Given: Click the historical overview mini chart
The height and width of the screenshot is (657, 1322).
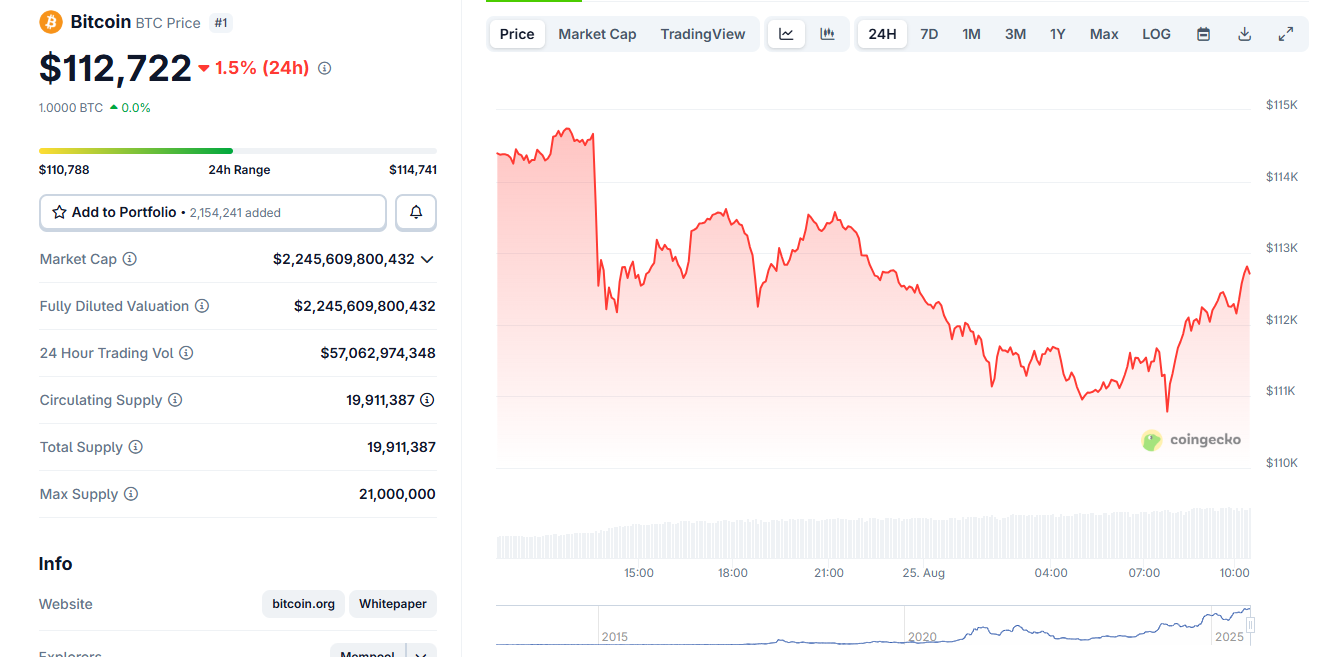Looking at the screenshot, I should point(873,625).
